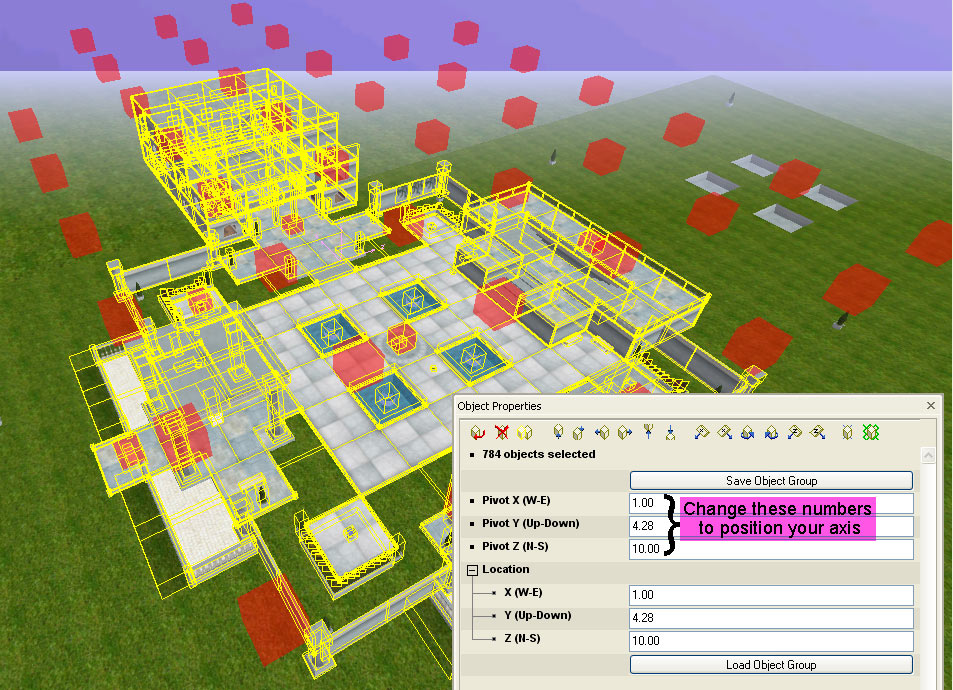The image size is (953, 690).
Task: Click the second rotate Y axis icon
Action: point(771,432)
